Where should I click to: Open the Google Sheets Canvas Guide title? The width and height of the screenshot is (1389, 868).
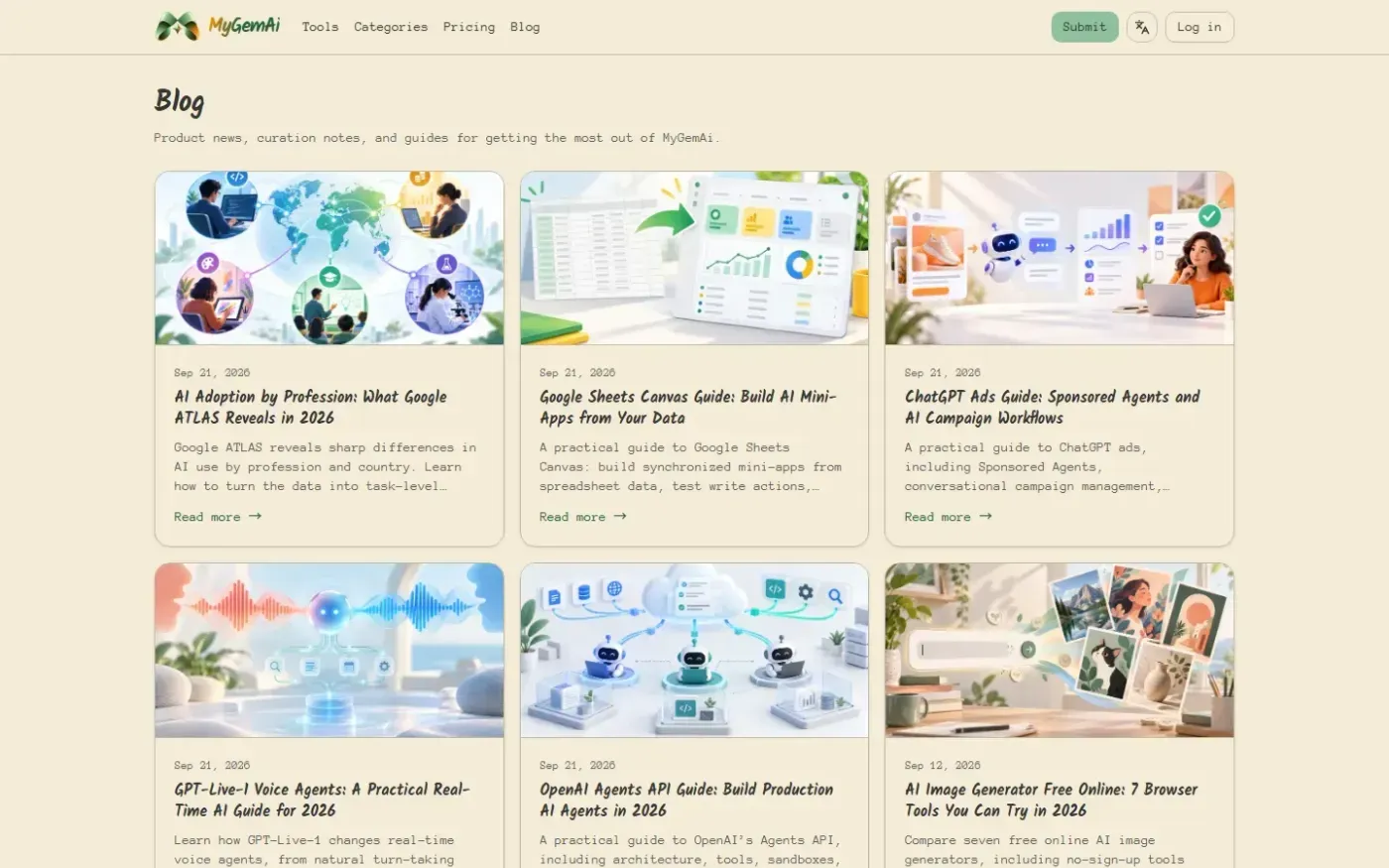coord(688,407)
